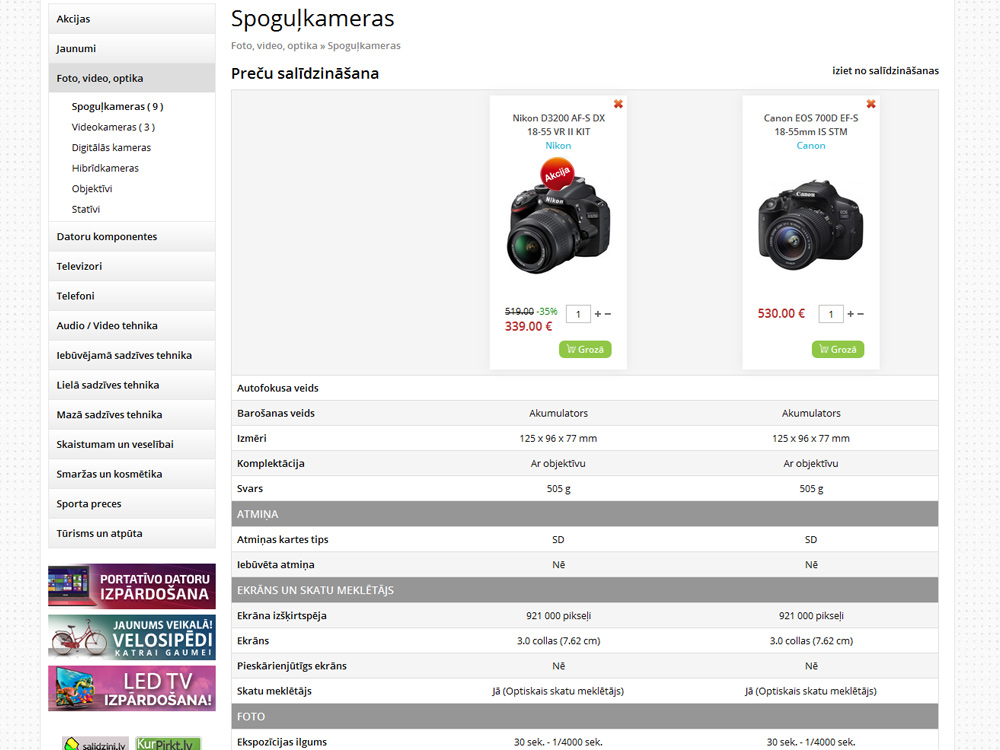The image size is (1000, 750).
Task: Select Hibrīdkameras subcategory
Action: click(105, 168)
